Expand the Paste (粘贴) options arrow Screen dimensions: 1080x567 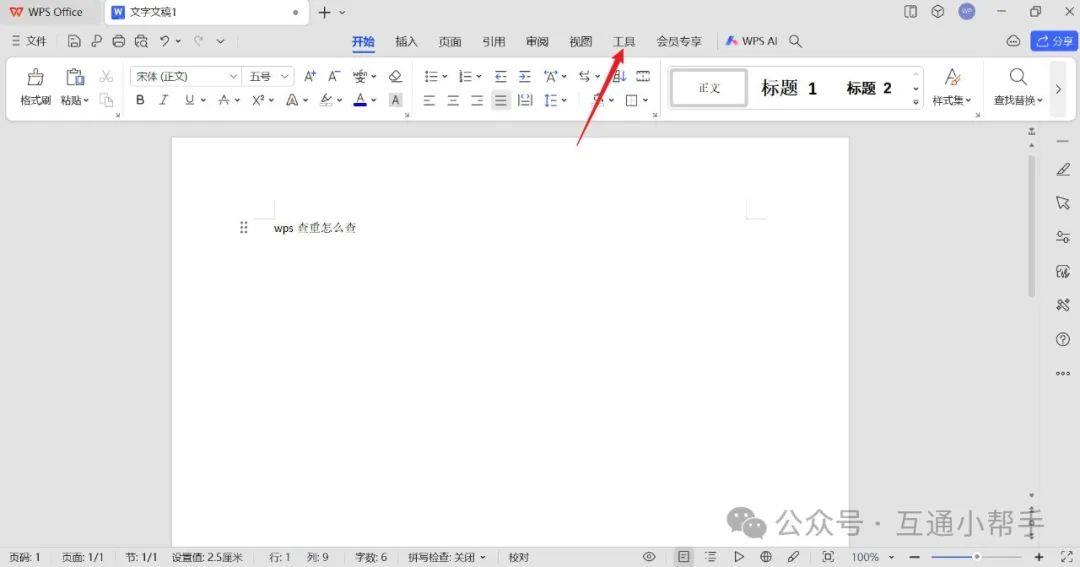(x=86, y=101)
